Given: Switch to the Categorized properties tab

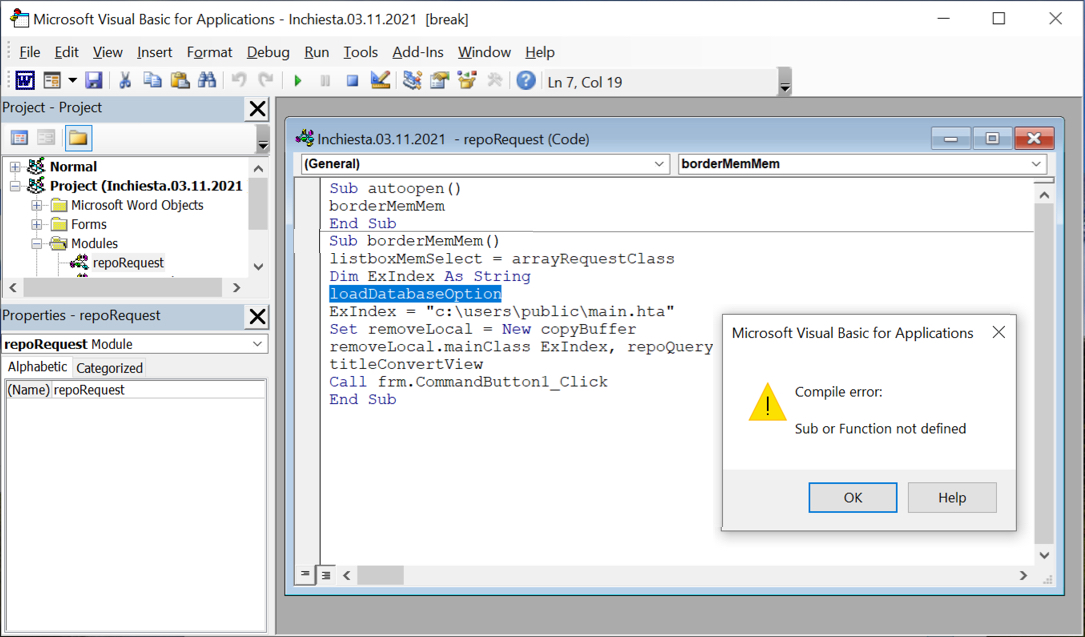Looking at the screenshot, I should tap(109, 368).
